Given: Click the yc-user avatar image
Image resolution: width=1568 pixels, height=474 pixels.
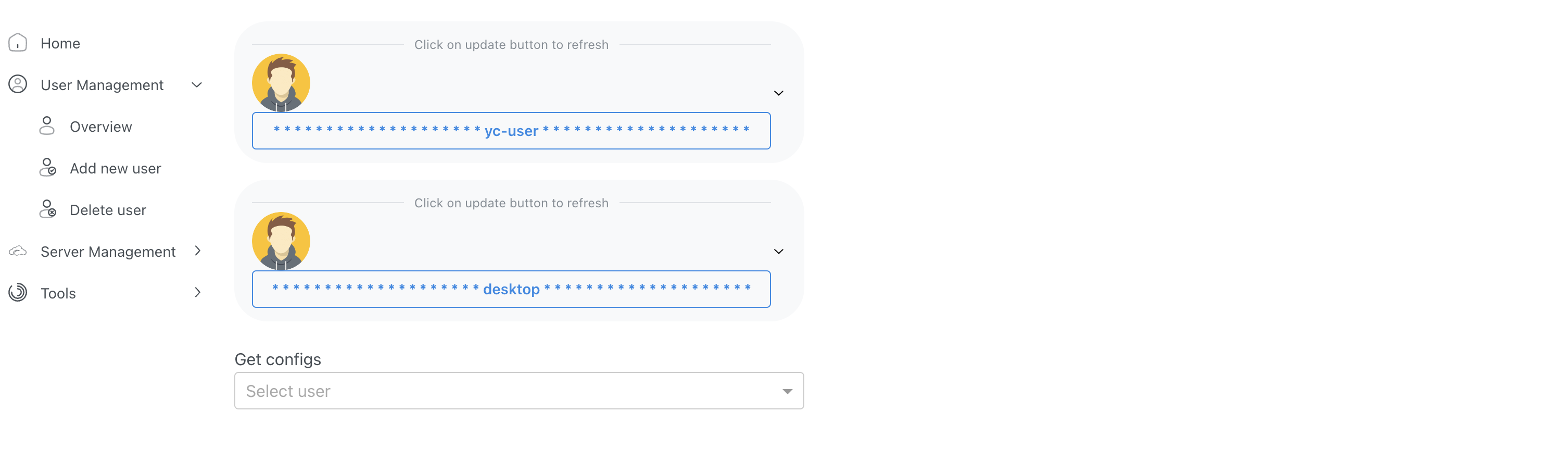Looking at the screenshot, I should click(x=281, y=83).
